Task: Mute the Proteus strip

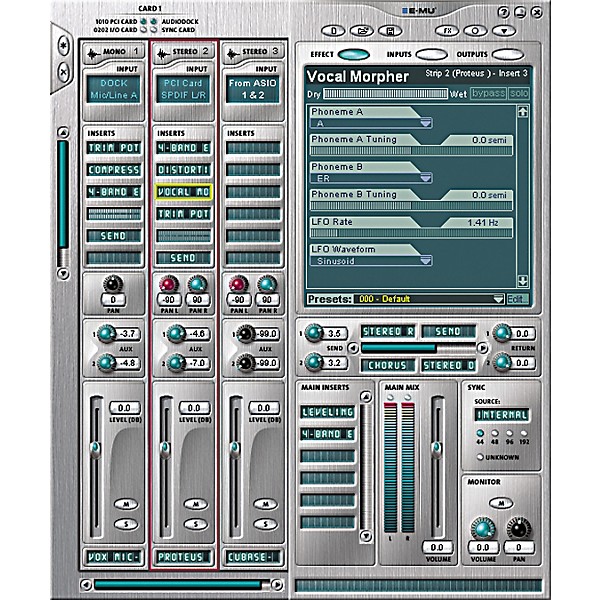Action: 196,504
